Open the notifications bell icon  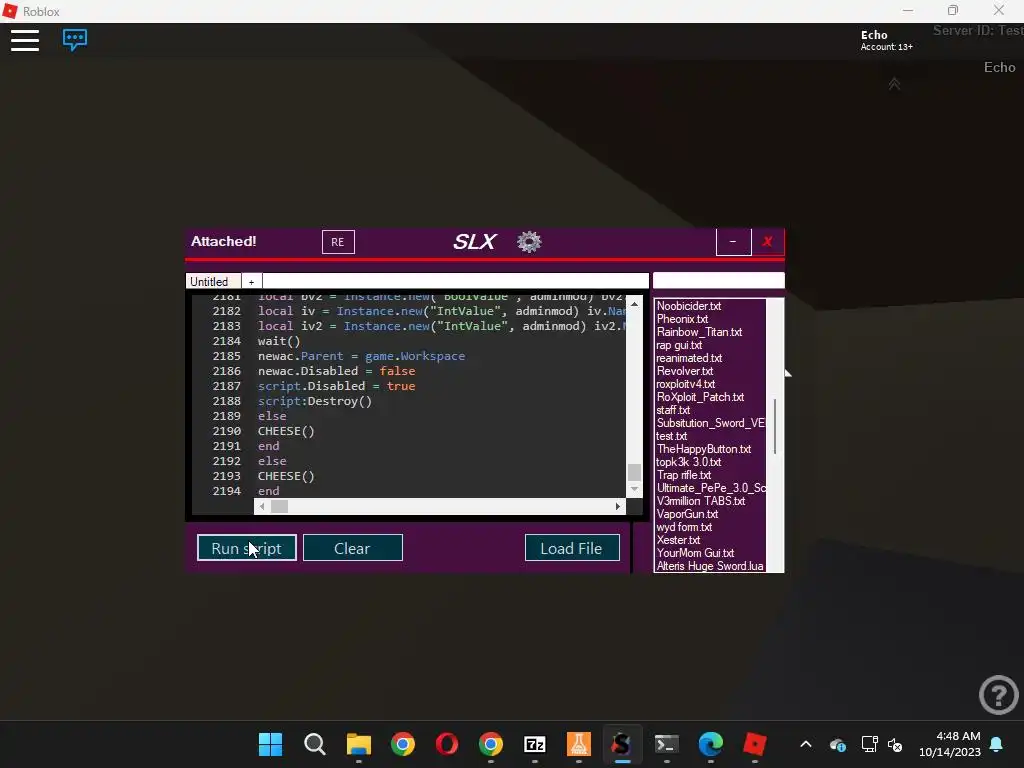(x=997, y=744)
